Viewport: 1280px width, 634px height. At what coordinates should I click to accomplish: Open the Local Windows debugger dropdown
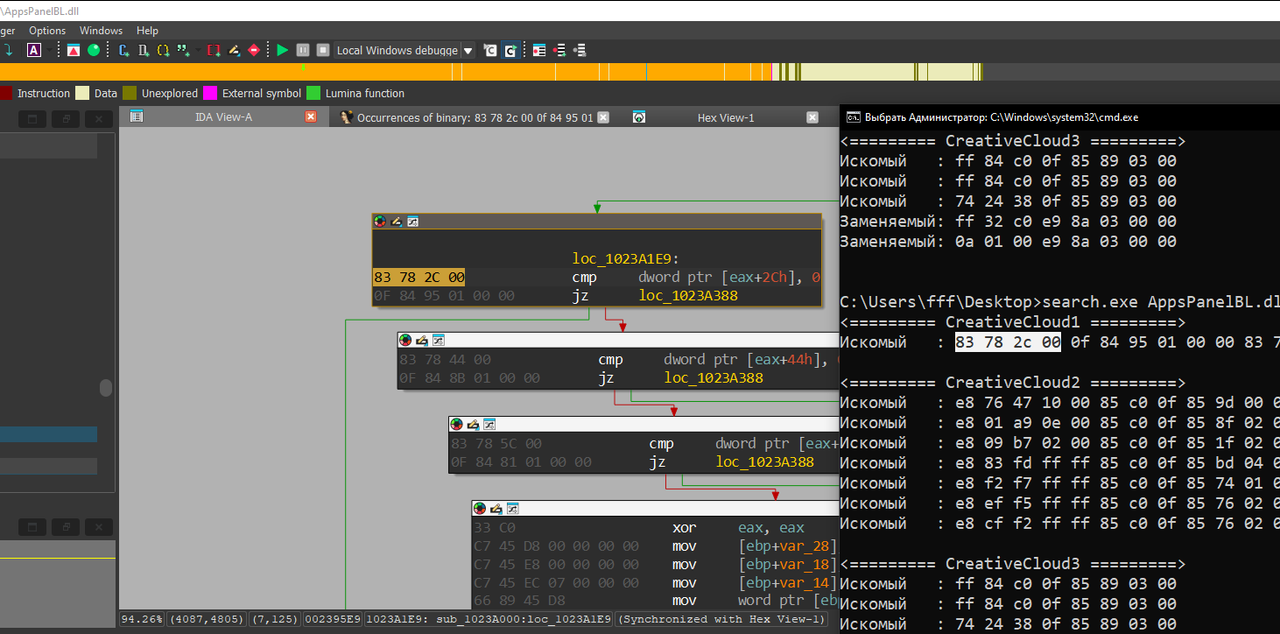click(468, 50)
